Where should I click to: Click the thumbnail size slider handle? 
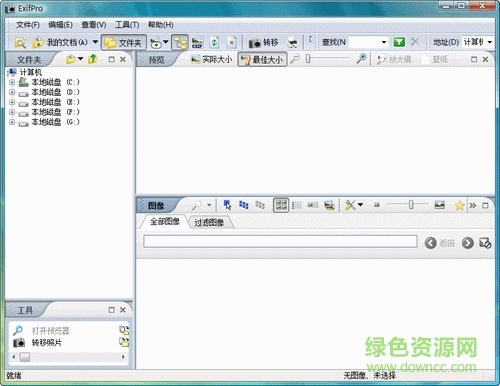[x=411, y=205]
